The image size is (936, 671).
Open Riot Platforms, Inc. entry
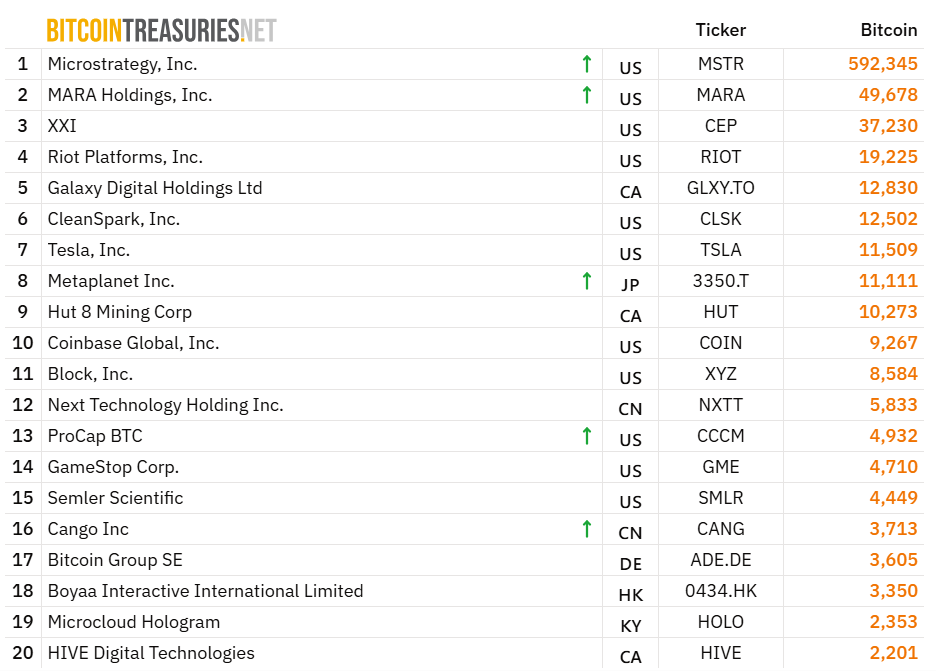[125, 157]
